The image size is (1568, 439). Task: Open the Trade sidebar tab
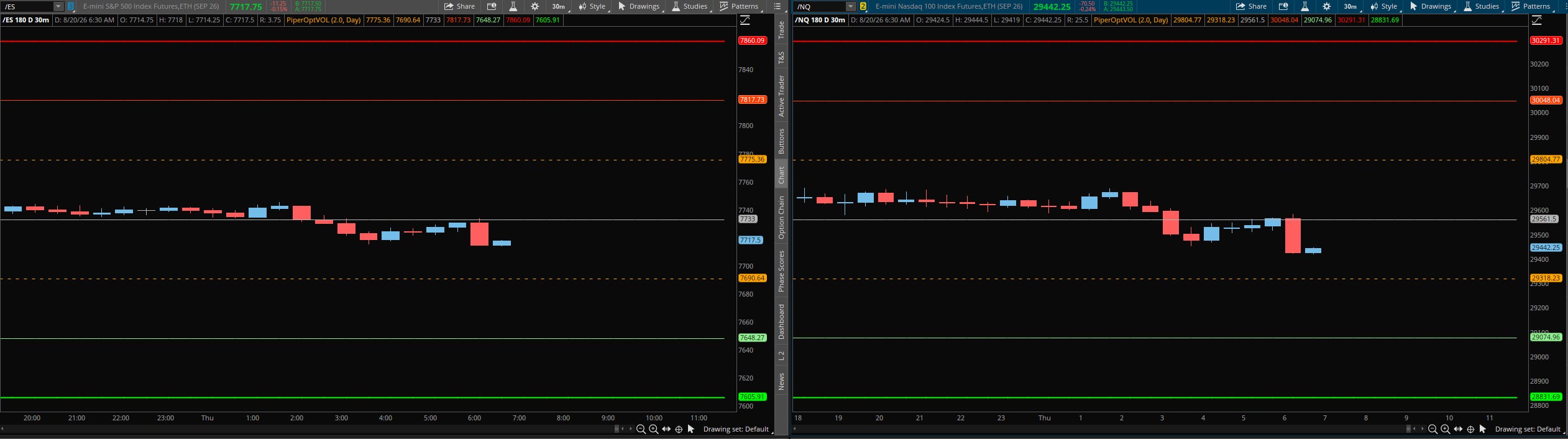781,29
